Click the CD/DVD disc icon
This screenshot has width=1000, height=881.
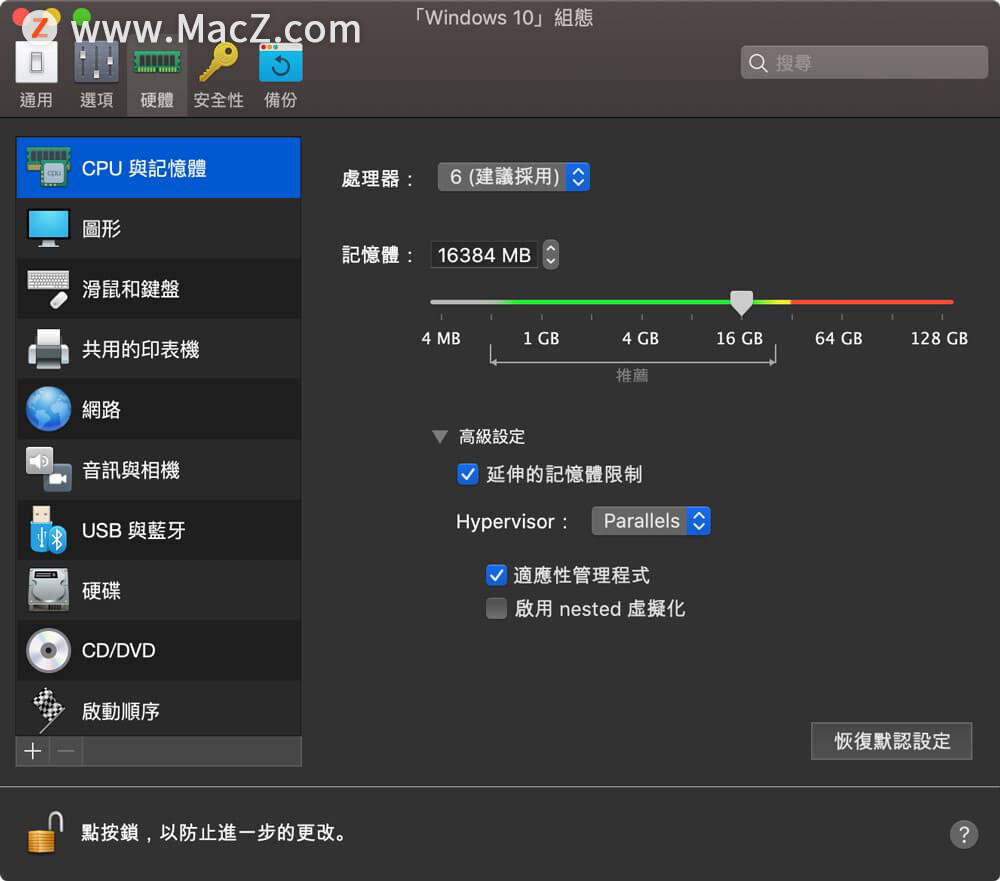coord(48,650)
